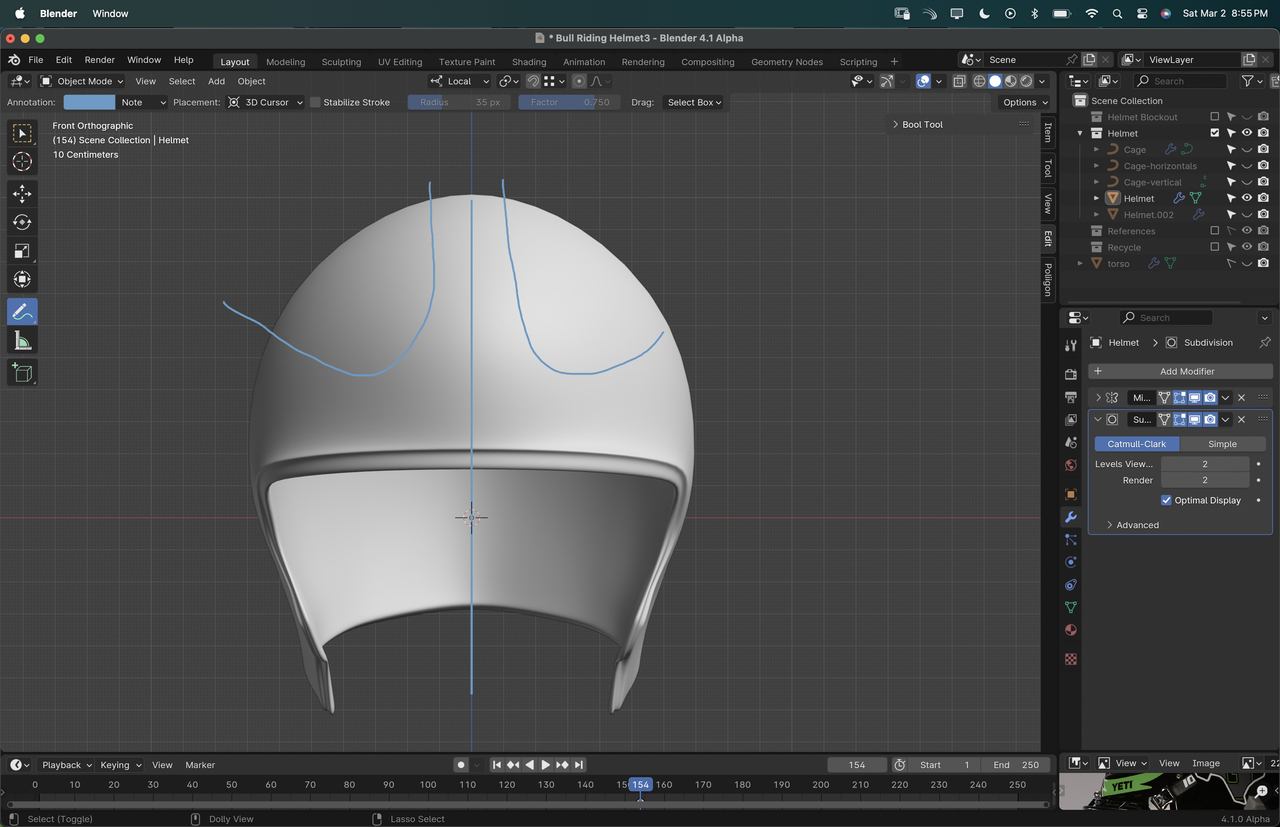This screenshot has width=1280, height=827.
Task: Open the Render menu
Action: coord(99,60)
